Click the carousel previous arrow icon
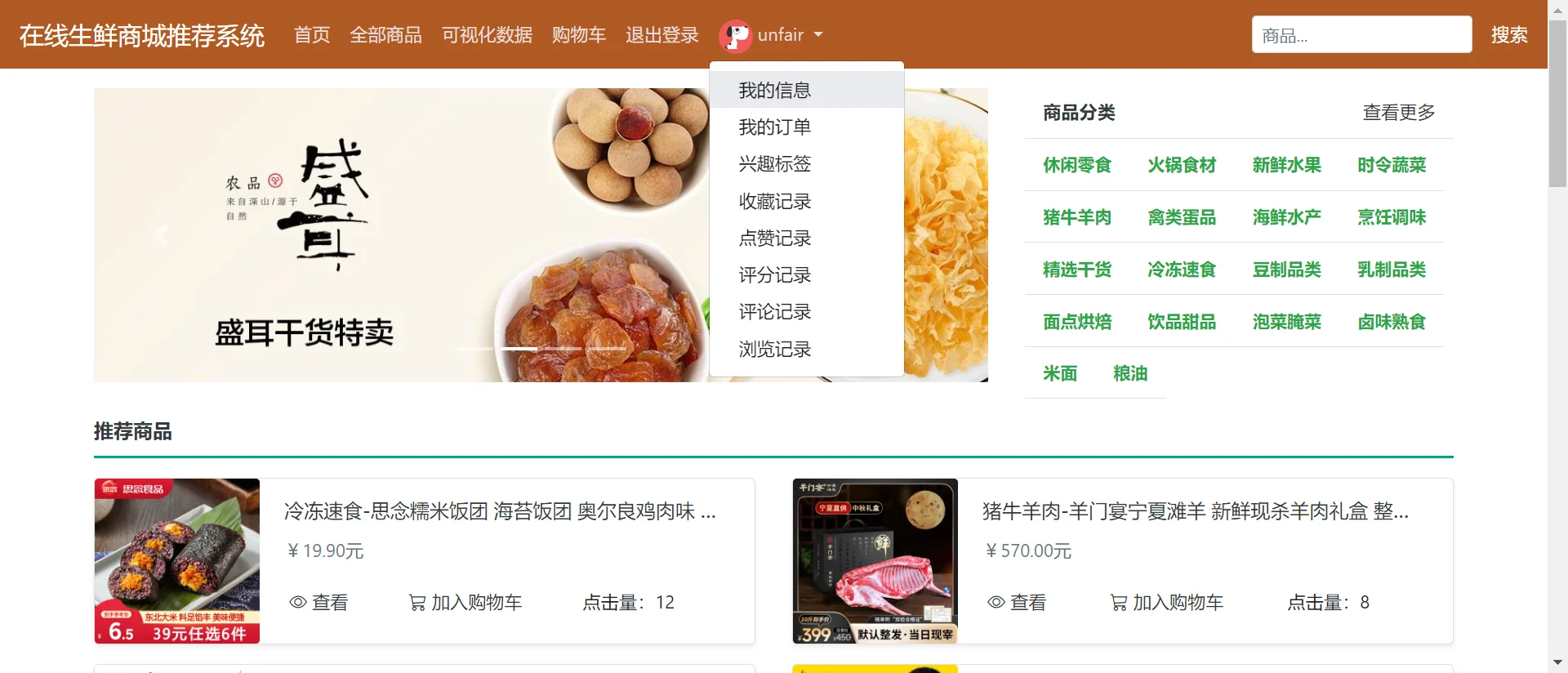Screen dimensions: 1568x673 coord(161,235)
